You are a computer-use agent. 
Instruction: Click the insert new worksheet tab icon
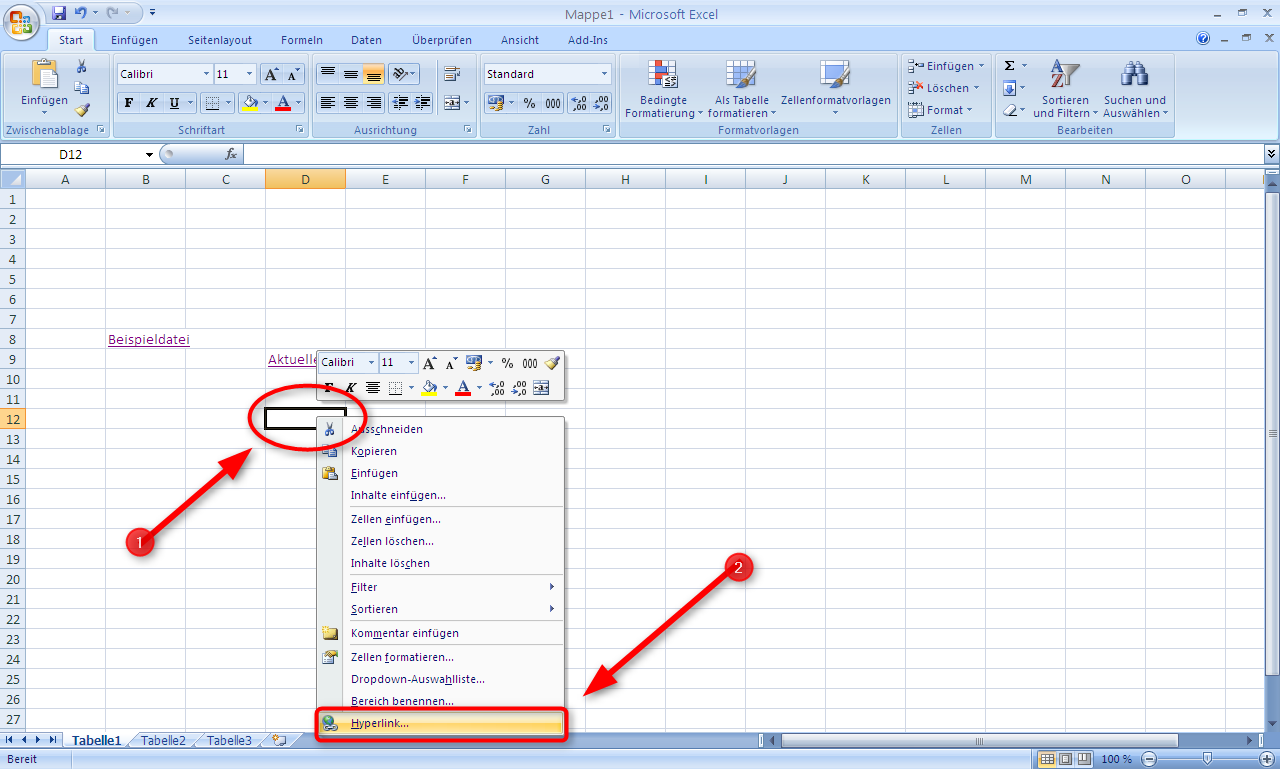(x=279, y=741)
